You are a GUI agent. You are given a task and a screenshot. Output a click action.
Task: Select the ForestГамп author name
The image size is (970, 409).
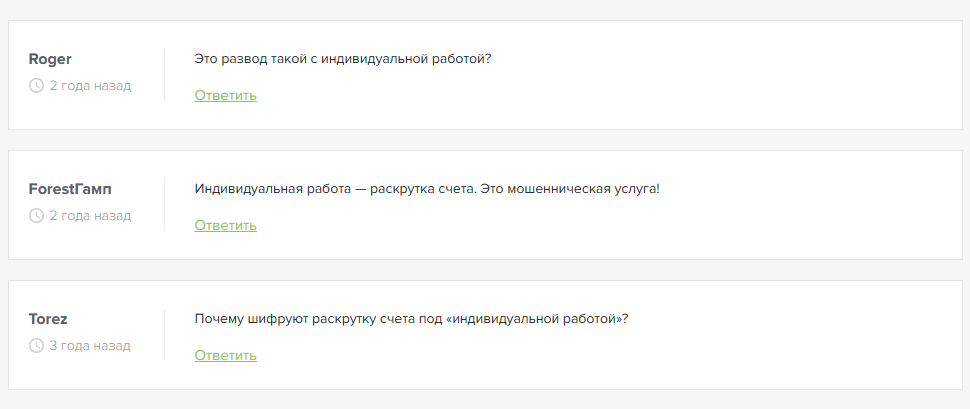click(70, 189)
